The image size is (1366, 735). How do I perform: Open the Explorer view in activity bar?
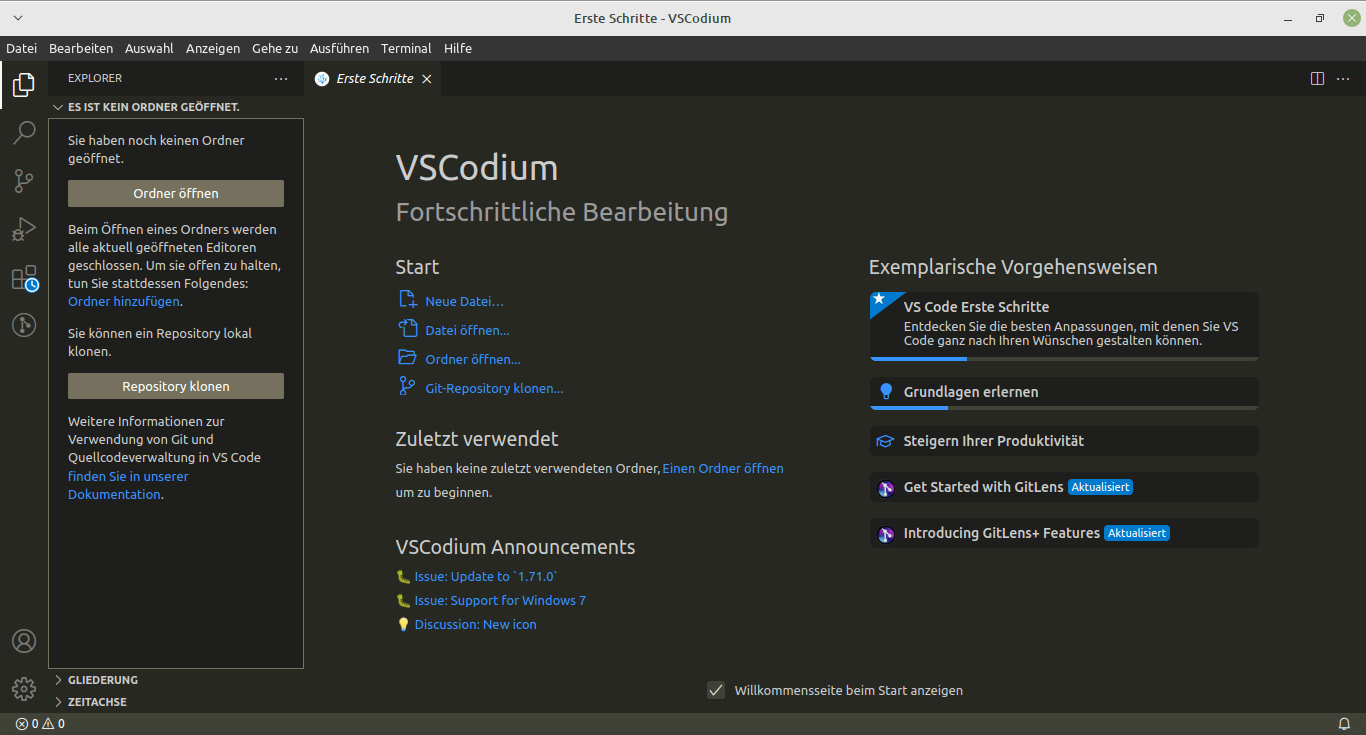pos(24,85)
